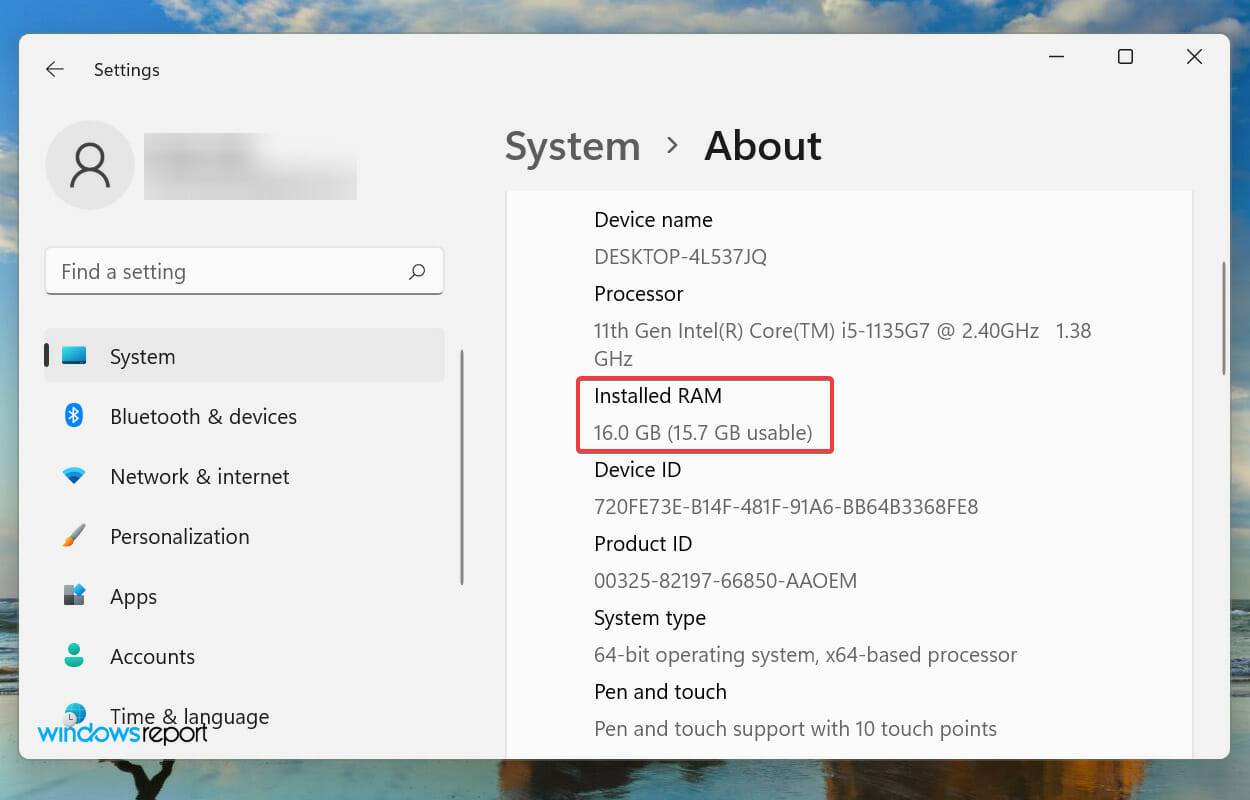Image resolution: width=1250 pixels, height=800 pixels.
Task: Select the Personalization paintbrush icon
Action: (74, 536)
